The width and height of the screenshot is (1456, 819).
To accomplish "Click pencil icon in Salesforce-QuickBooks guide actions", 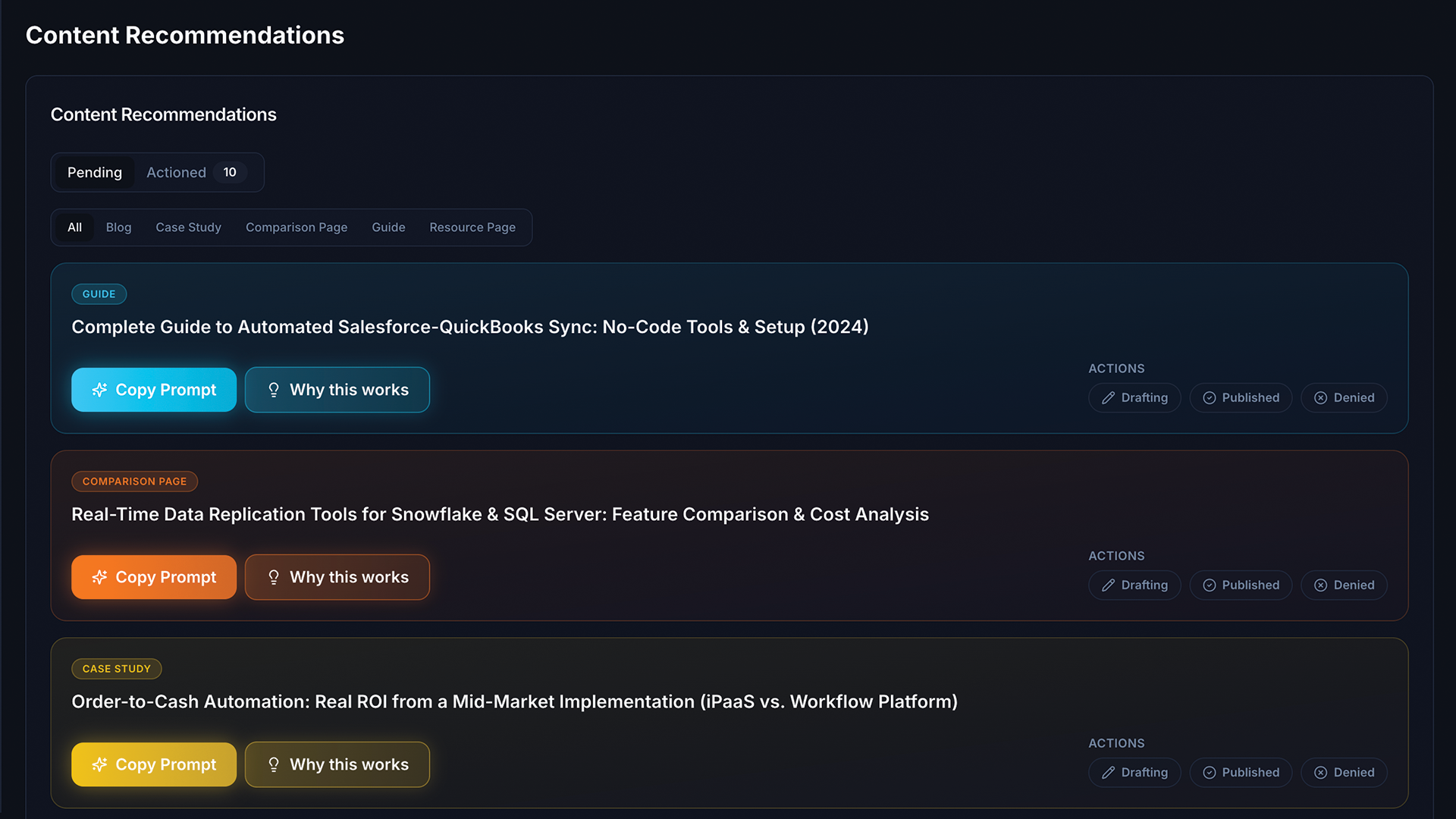I will pyautogui.click(x=1108, y=397).
